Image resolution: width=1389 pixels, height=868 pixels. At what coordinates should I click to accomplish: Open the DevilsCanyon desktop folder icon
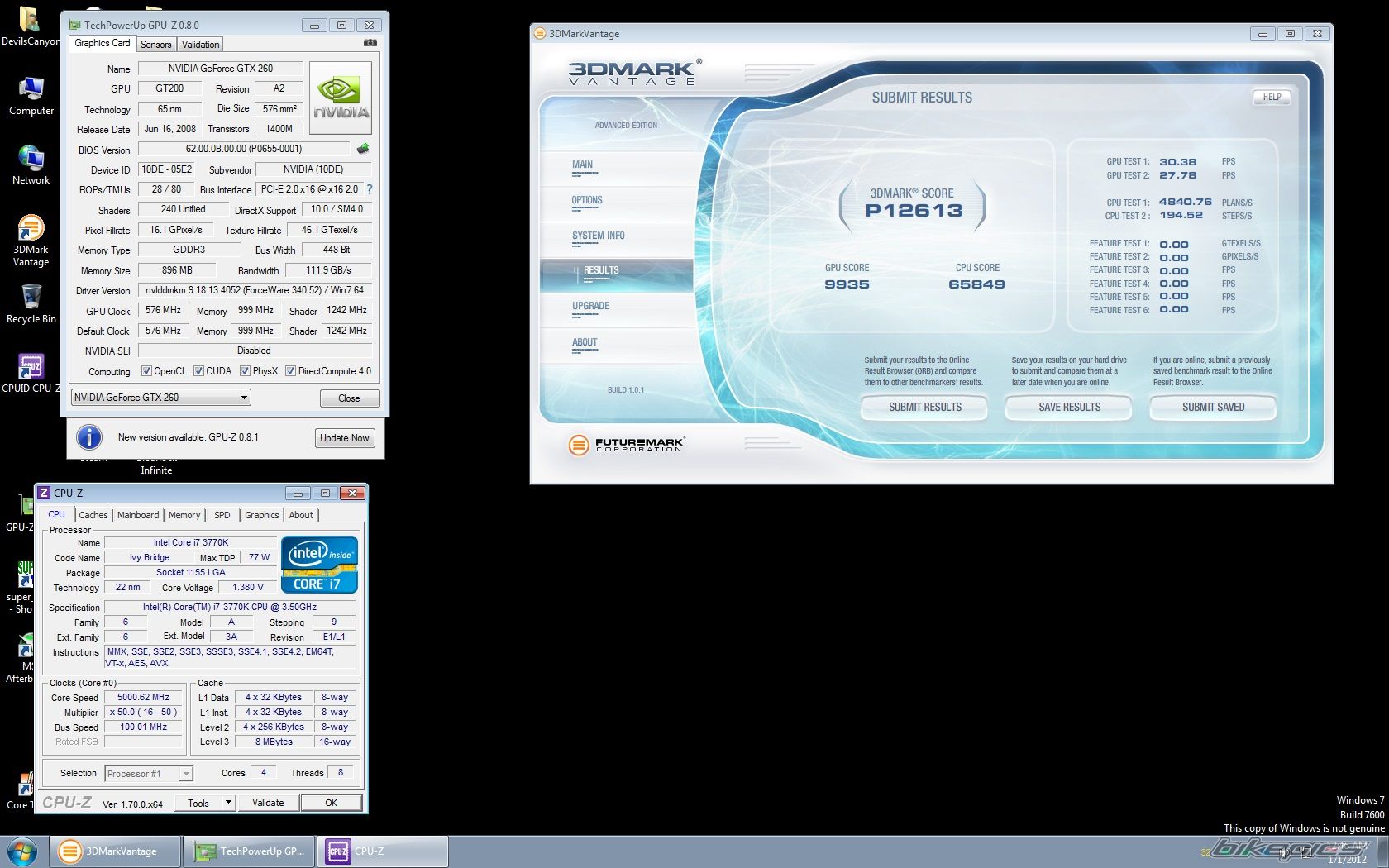[x=30, y=26]
